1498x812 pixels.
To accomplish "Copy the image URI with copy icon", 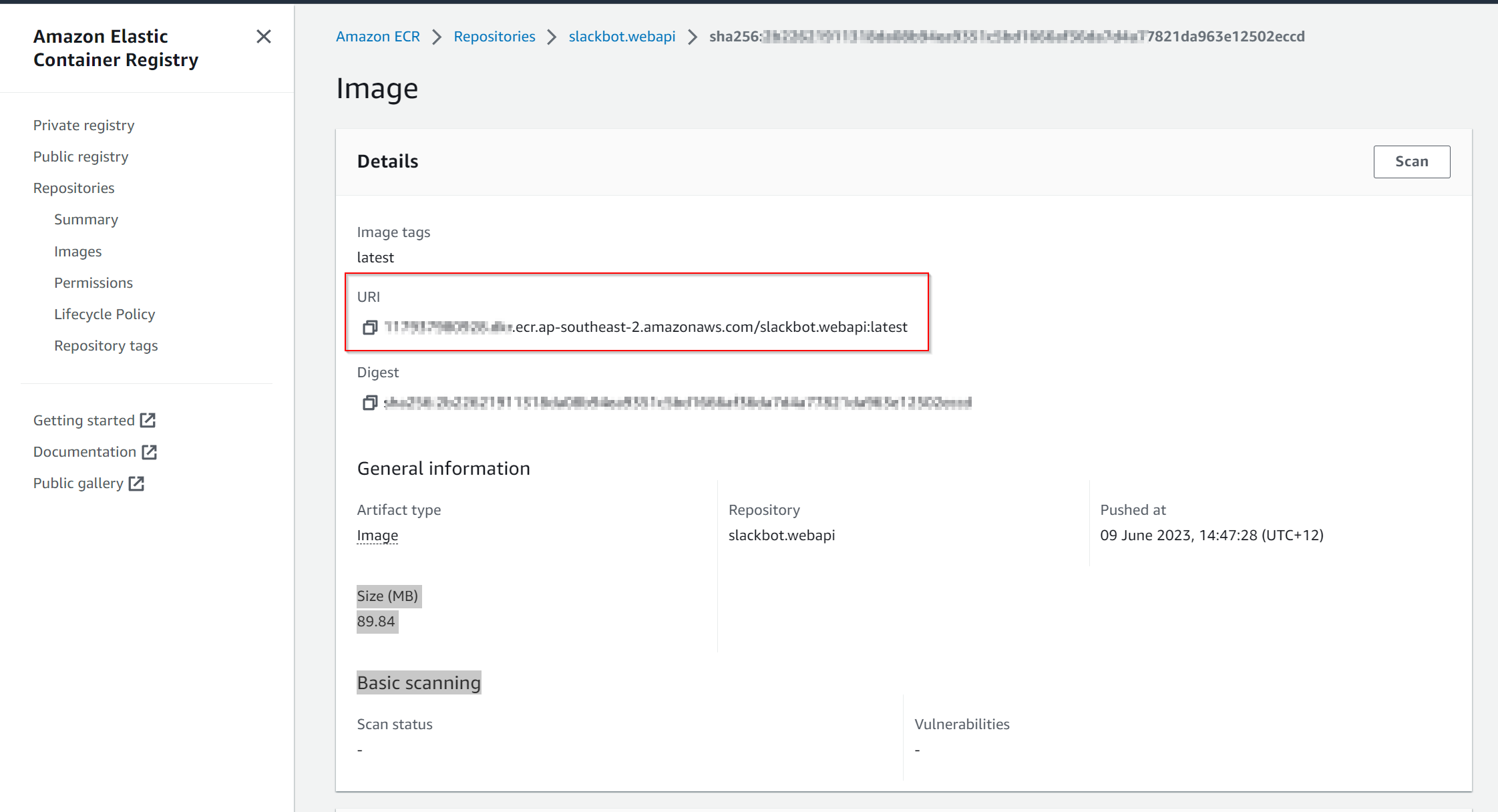I will [370, 327].
